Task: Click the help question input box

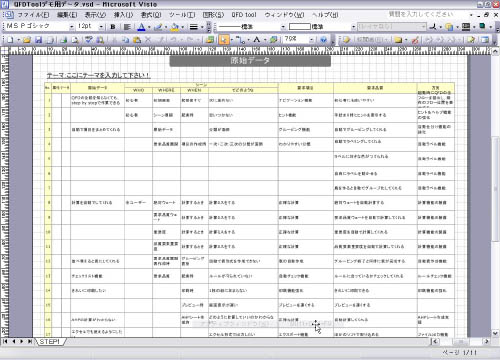Action: [427, 15]
